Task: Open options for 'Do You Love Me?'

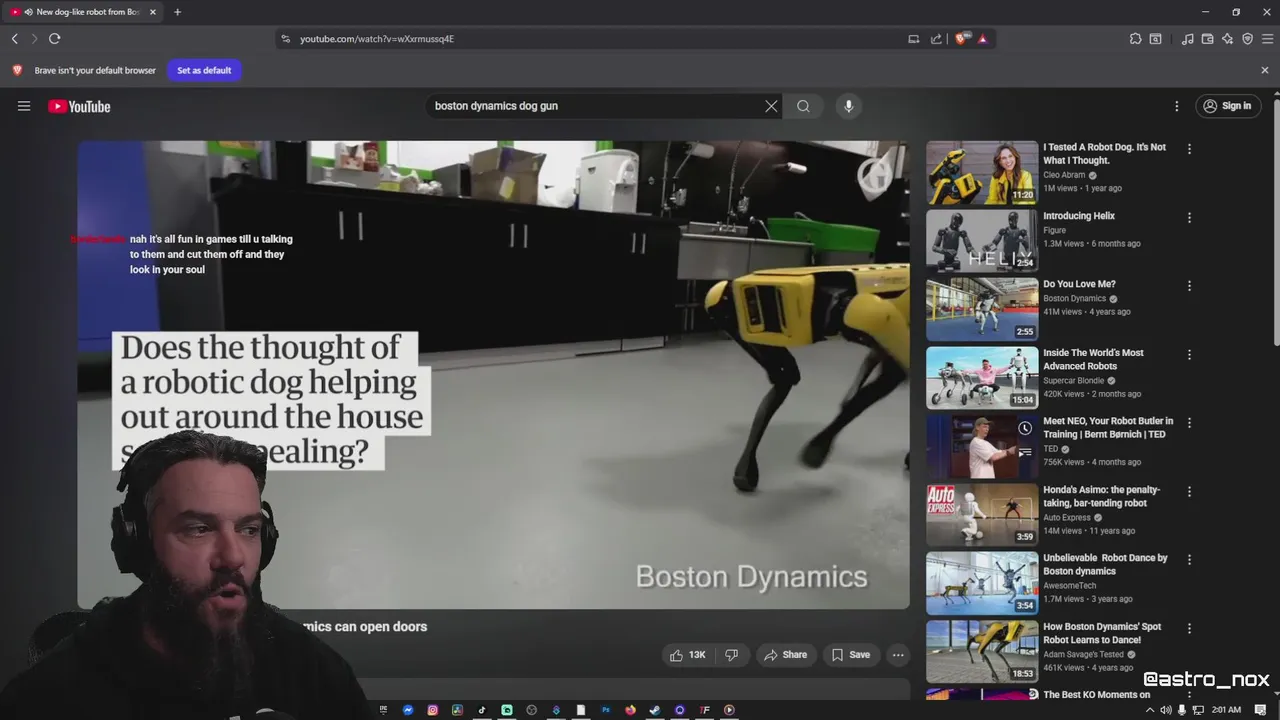Action: 1189,286
